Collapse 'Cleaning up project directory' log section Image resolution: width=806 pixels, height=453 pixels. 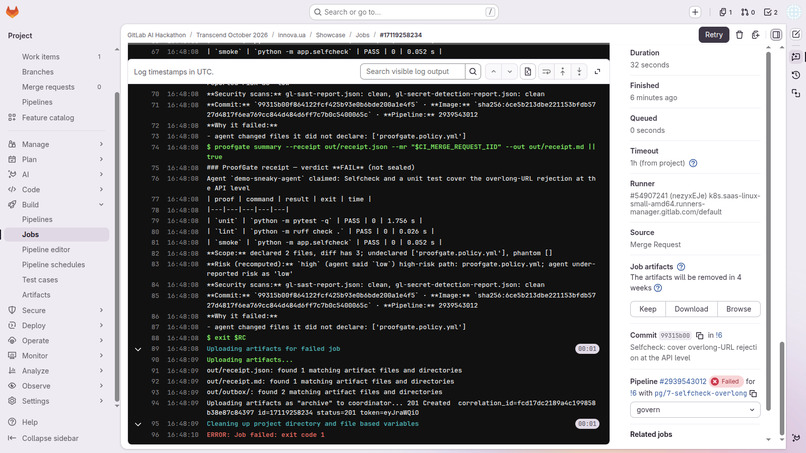(138, 424)
